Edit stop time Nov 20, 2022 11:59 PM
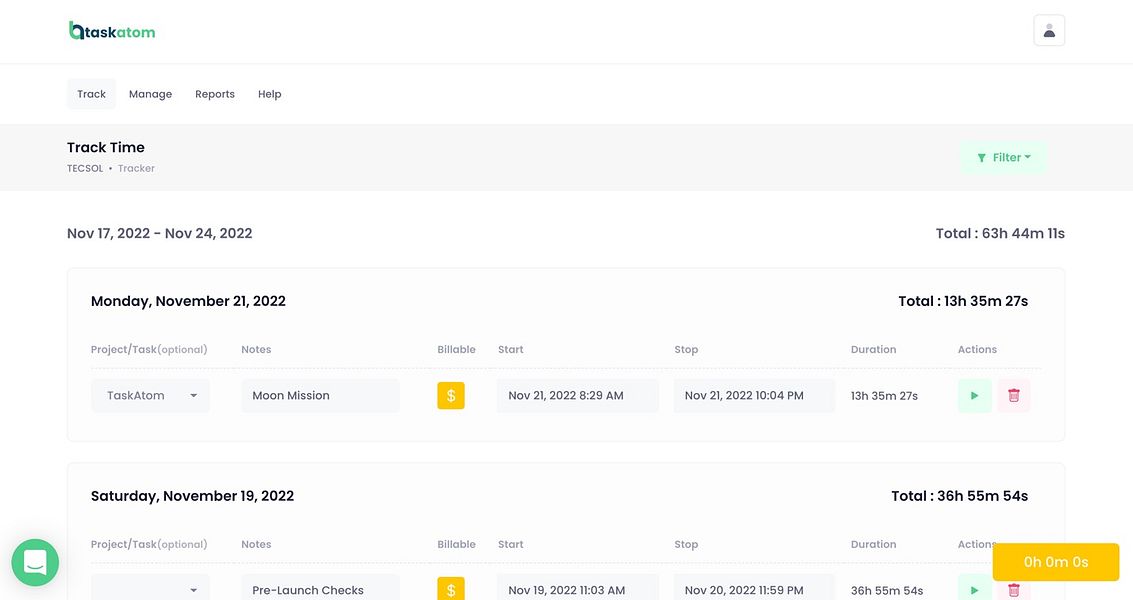Screen dimensions: 1133x600 [x=754, y=588]
